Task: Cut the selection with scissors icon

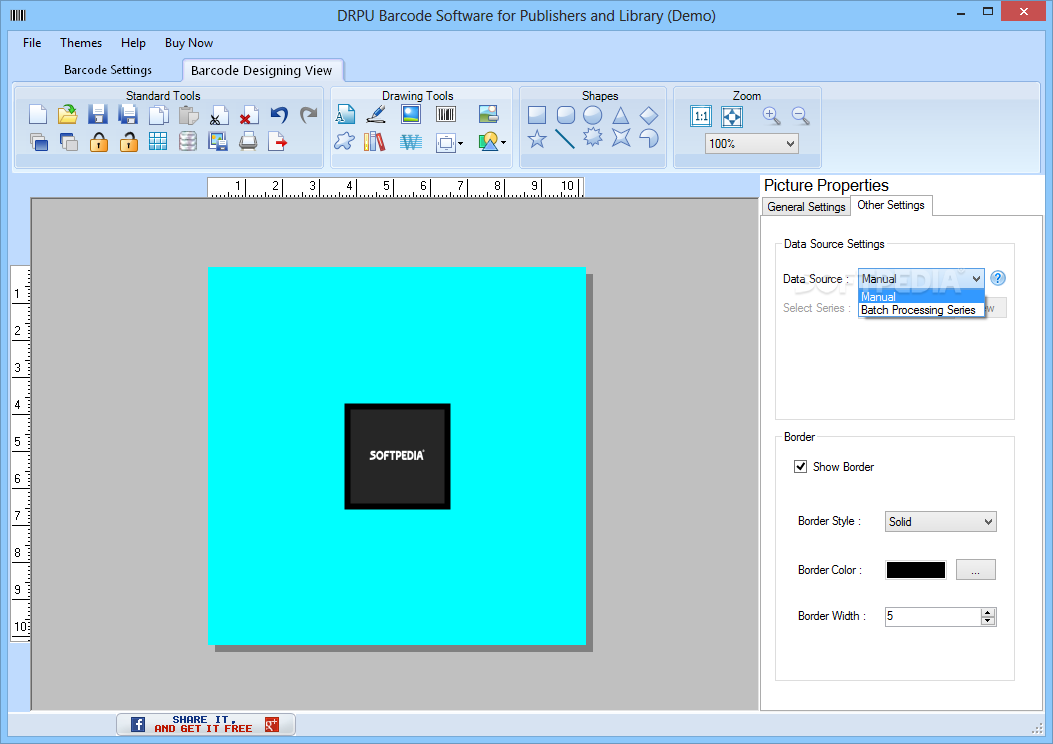Action: pos(218,115)
